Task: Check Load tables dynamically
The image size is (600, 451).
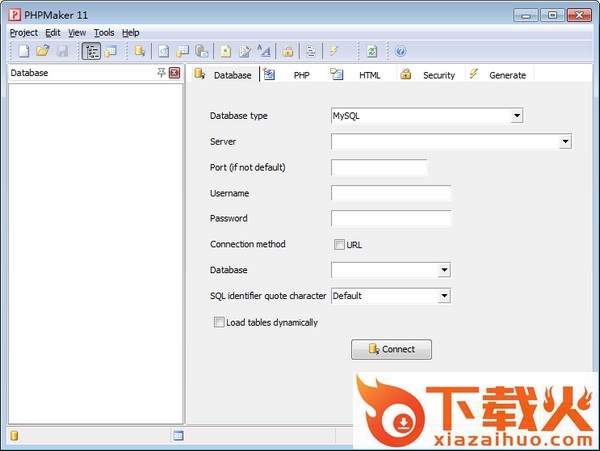Action: (x=219, y=322)
